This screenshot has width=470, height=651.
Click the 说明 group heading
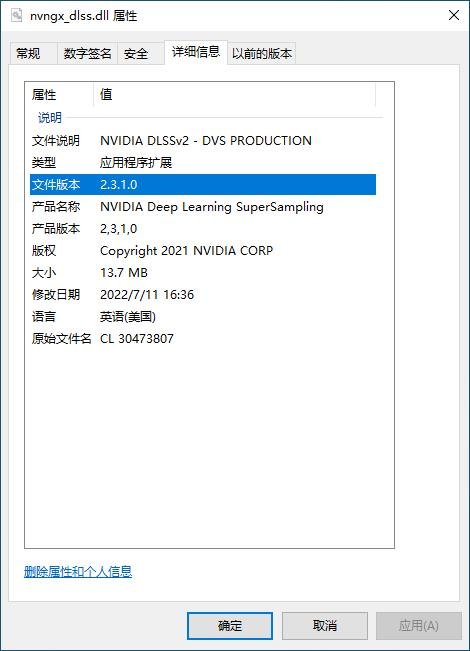click(x=50, y=118)
